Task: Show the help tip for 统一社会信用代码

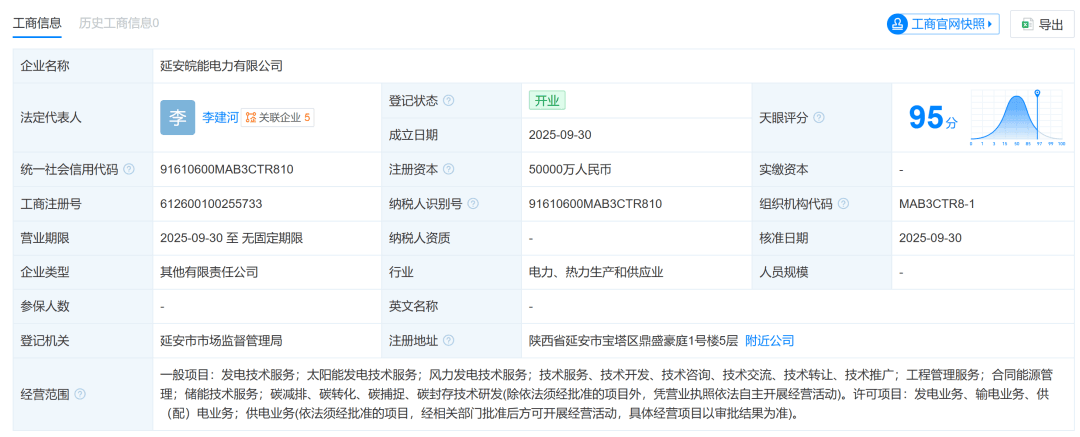Action: [x=129, y=170]
